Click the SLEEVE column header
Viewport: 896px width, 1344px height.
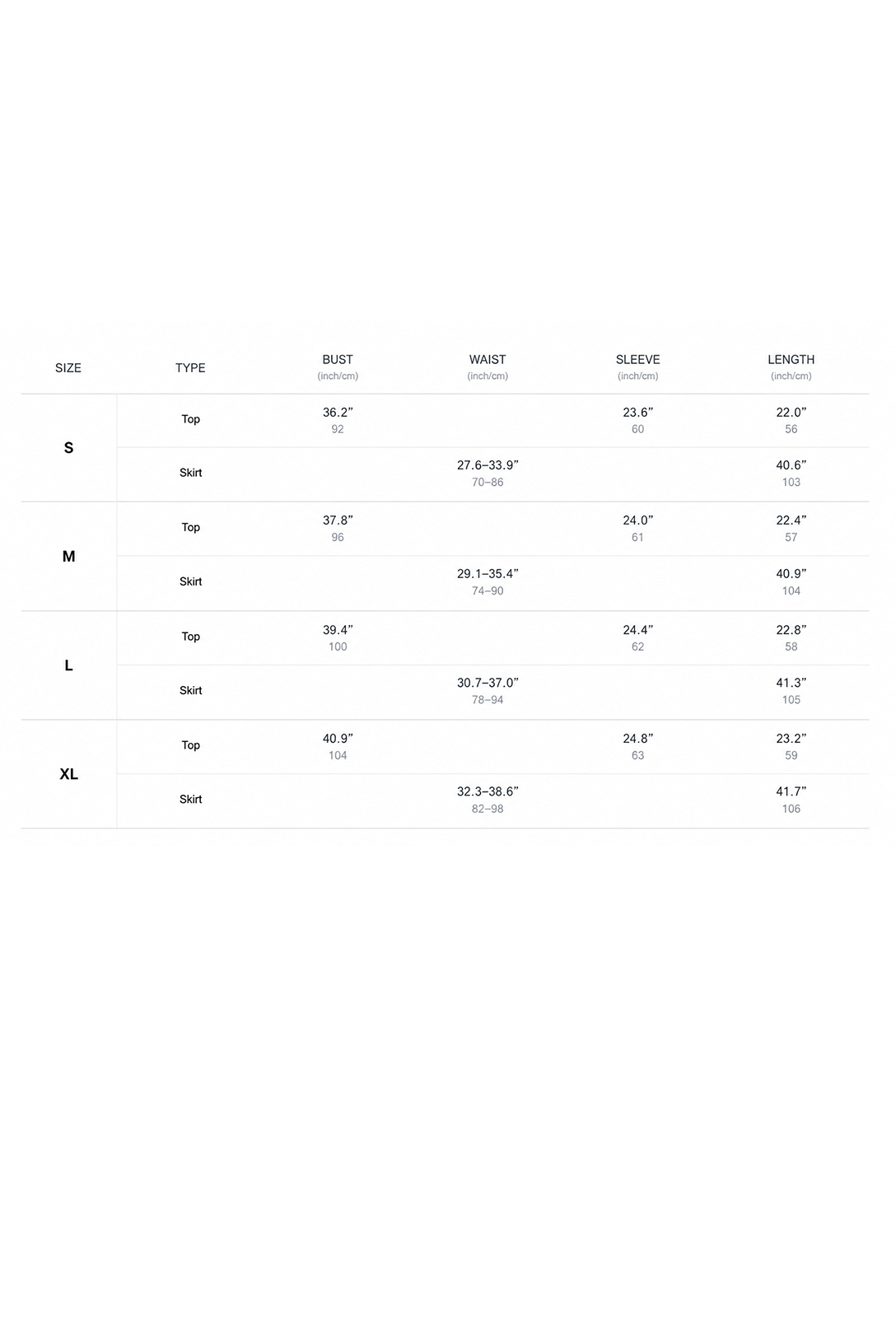[638, 360]
